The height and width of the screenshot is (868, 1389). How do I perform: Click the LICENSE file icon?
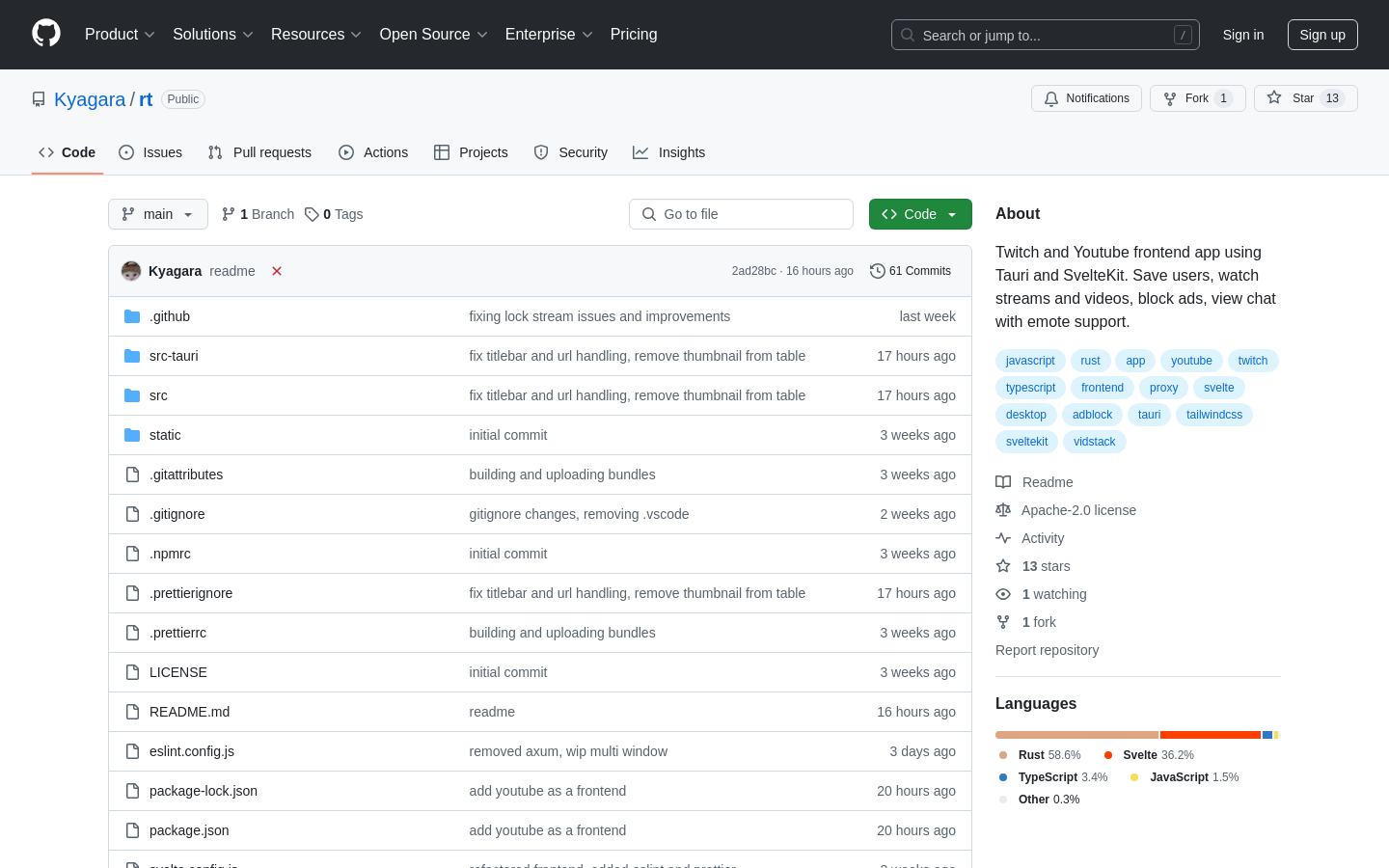[132, 672]
